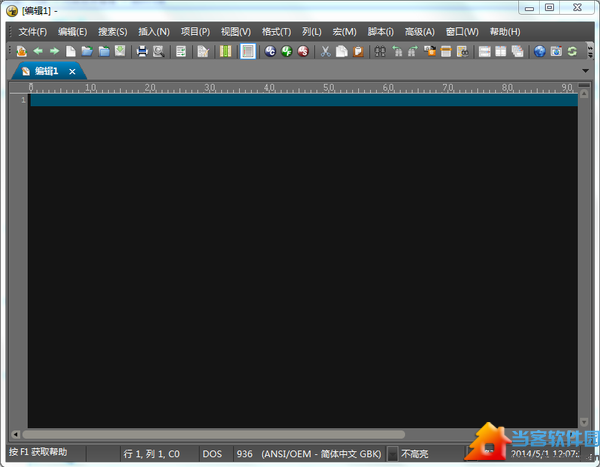The image size is (600, 467).
Task: Open the 高级(A) menu
Action: click(x=420, y=32)
